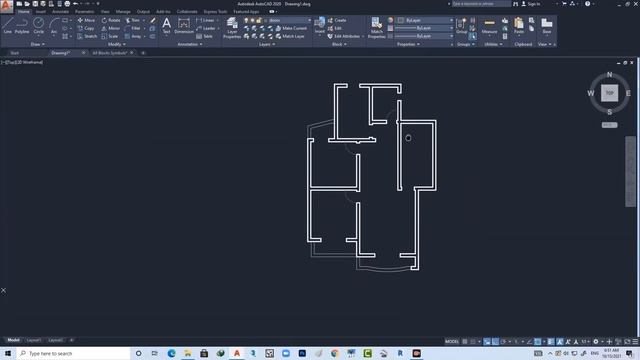The width and height of the screenshot is (640, 360).
Task: Click Make Current layer button
Action: (x=291, y=28)
